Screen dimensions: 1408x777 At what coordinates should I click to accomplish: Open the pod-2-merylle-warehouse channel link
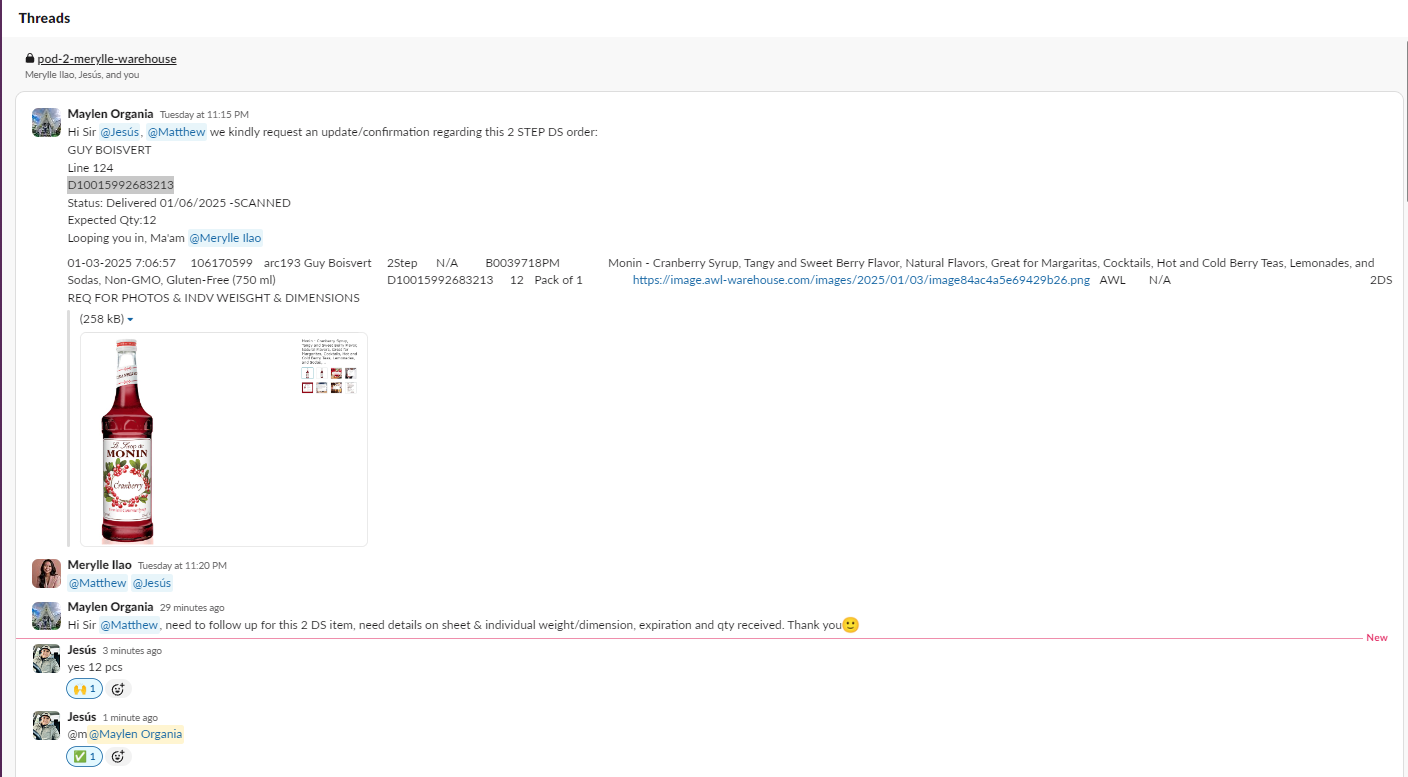coord(107,59)
